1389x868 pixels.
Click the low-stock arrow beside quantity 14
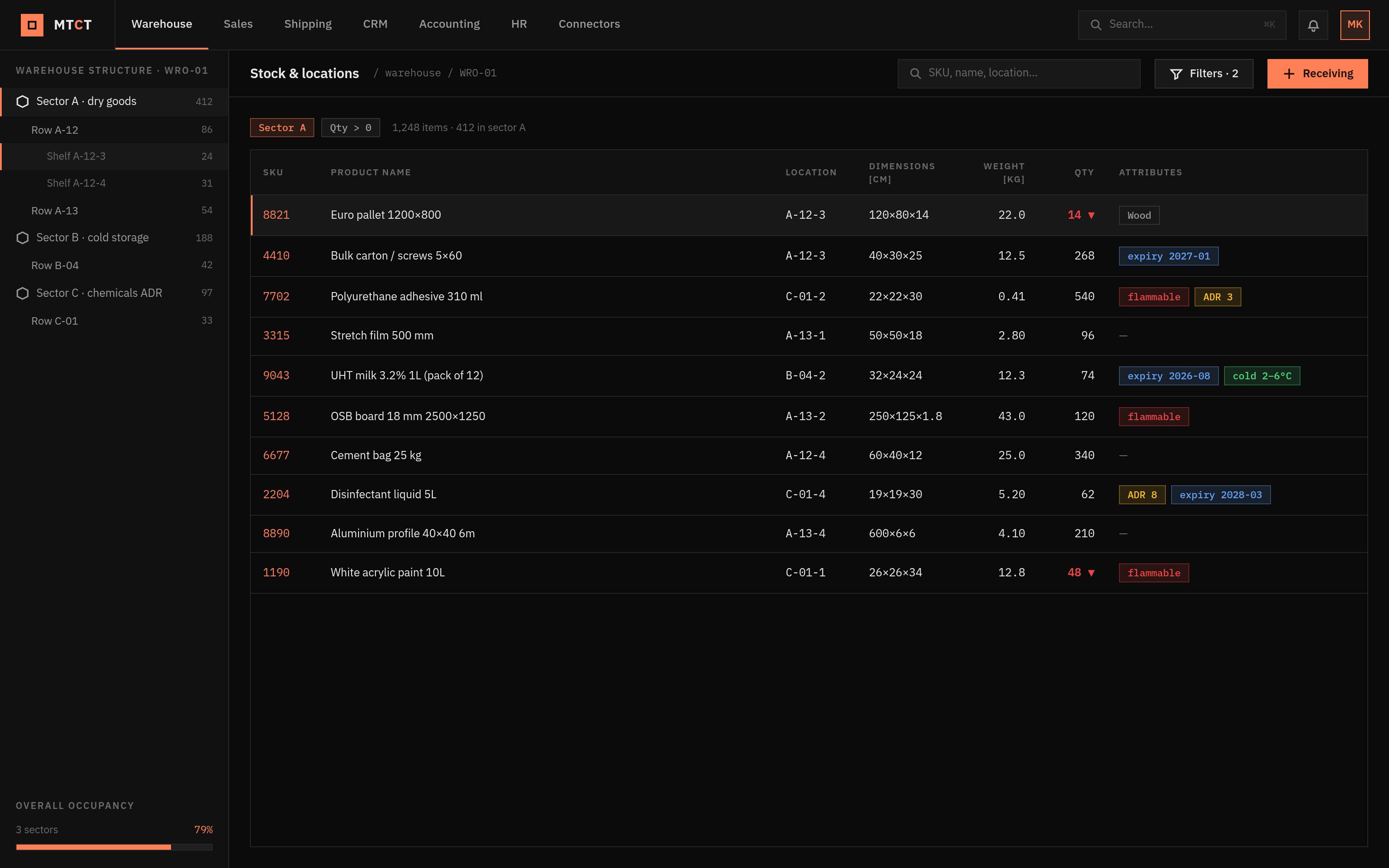[1091, 215]
